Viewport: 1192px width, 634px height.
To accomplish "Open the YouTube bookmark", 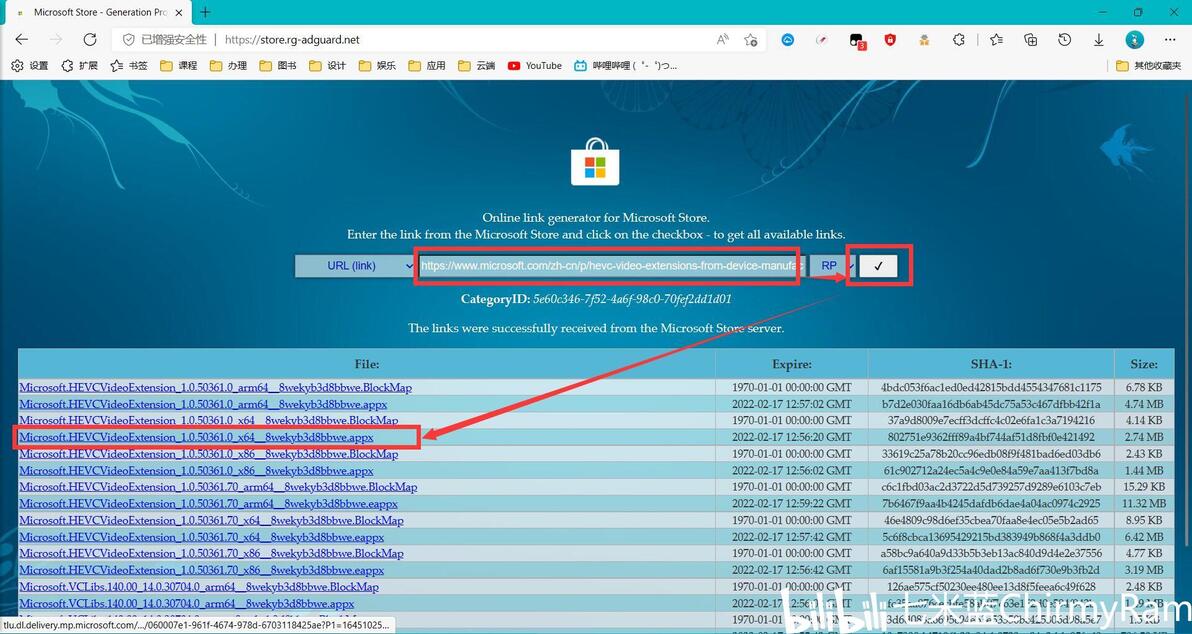I will pos(535,66).
